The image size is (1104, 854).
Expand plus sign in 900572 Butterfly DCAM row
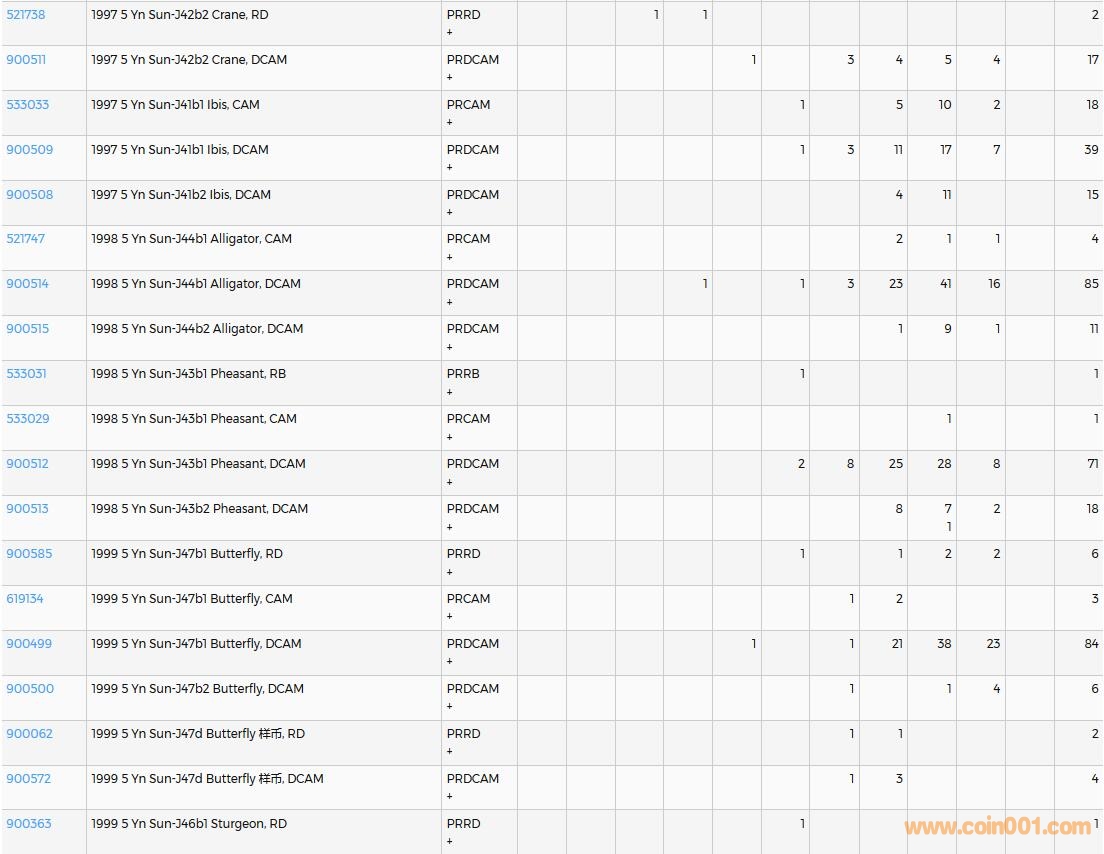click(x=450, y=797)
